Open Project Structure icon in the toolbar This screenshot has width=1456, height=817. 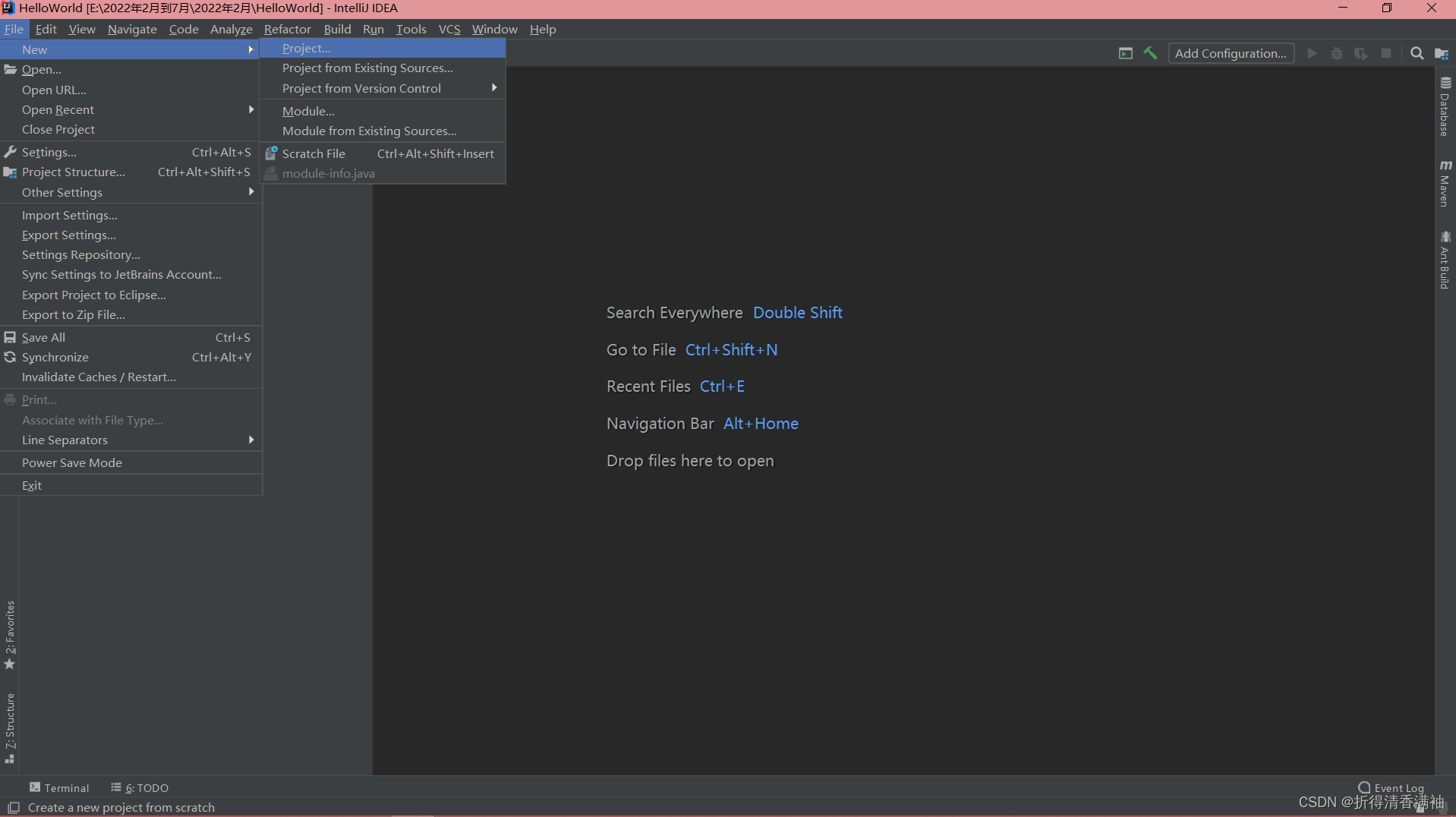point(1442,53)
